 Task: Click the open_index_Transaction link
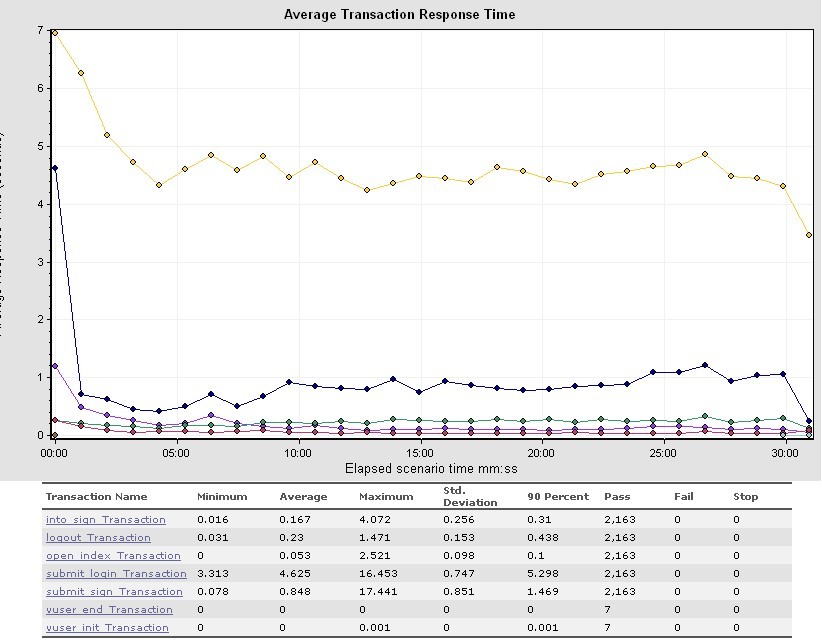point(113,556)
